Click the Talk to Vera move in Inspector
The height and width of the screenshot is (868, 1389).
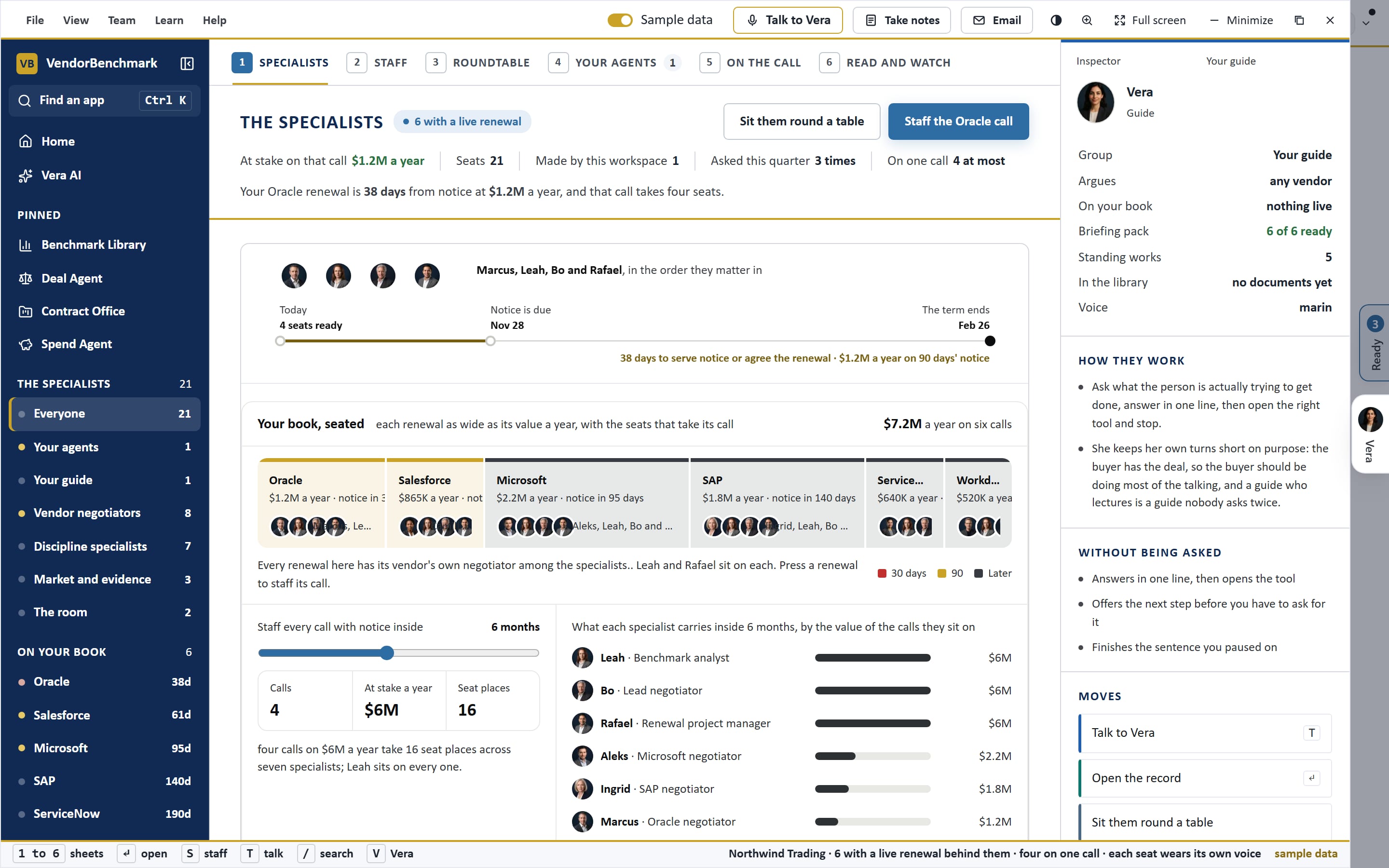point(1205,733)
